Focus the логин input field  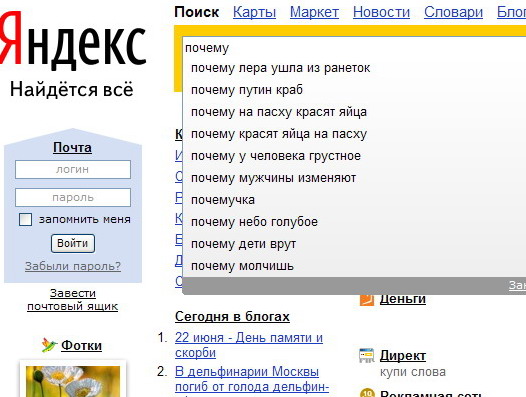73,169
